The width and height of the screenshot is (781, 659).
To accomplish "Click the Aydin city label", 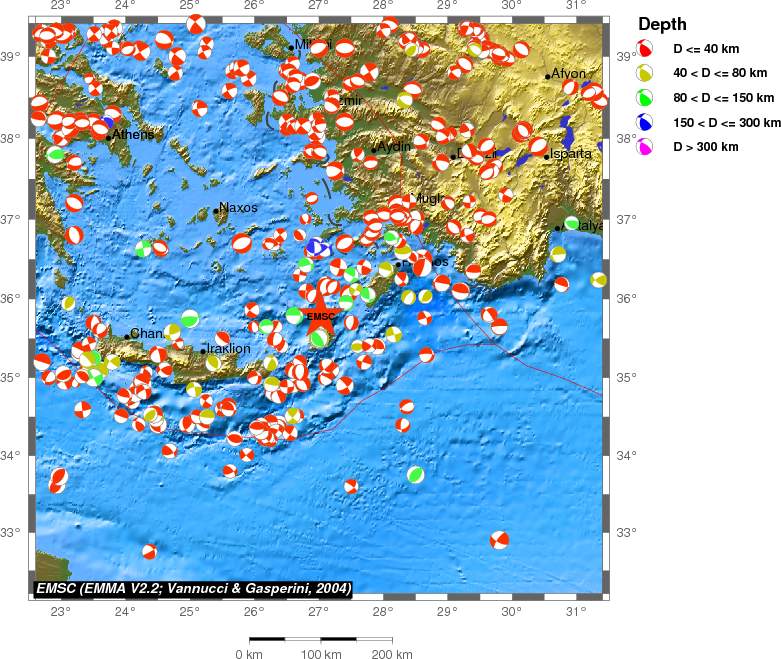I will tap(394, 147).
